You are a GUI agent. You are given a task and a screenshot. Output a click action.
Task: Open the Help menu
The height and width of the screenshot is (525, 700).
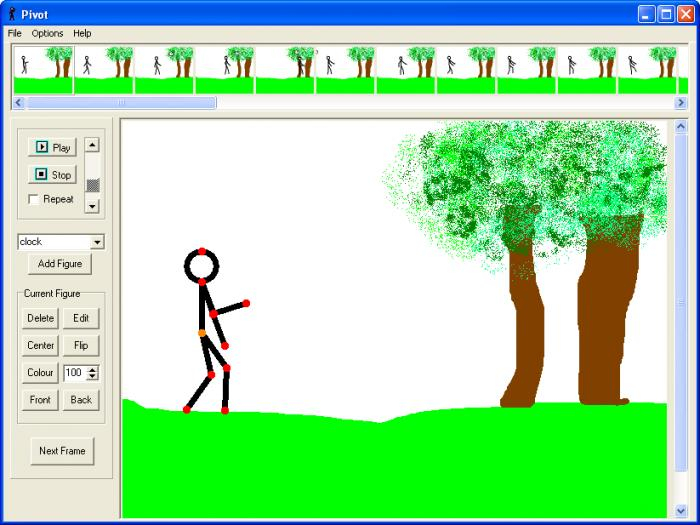[82, 33]
